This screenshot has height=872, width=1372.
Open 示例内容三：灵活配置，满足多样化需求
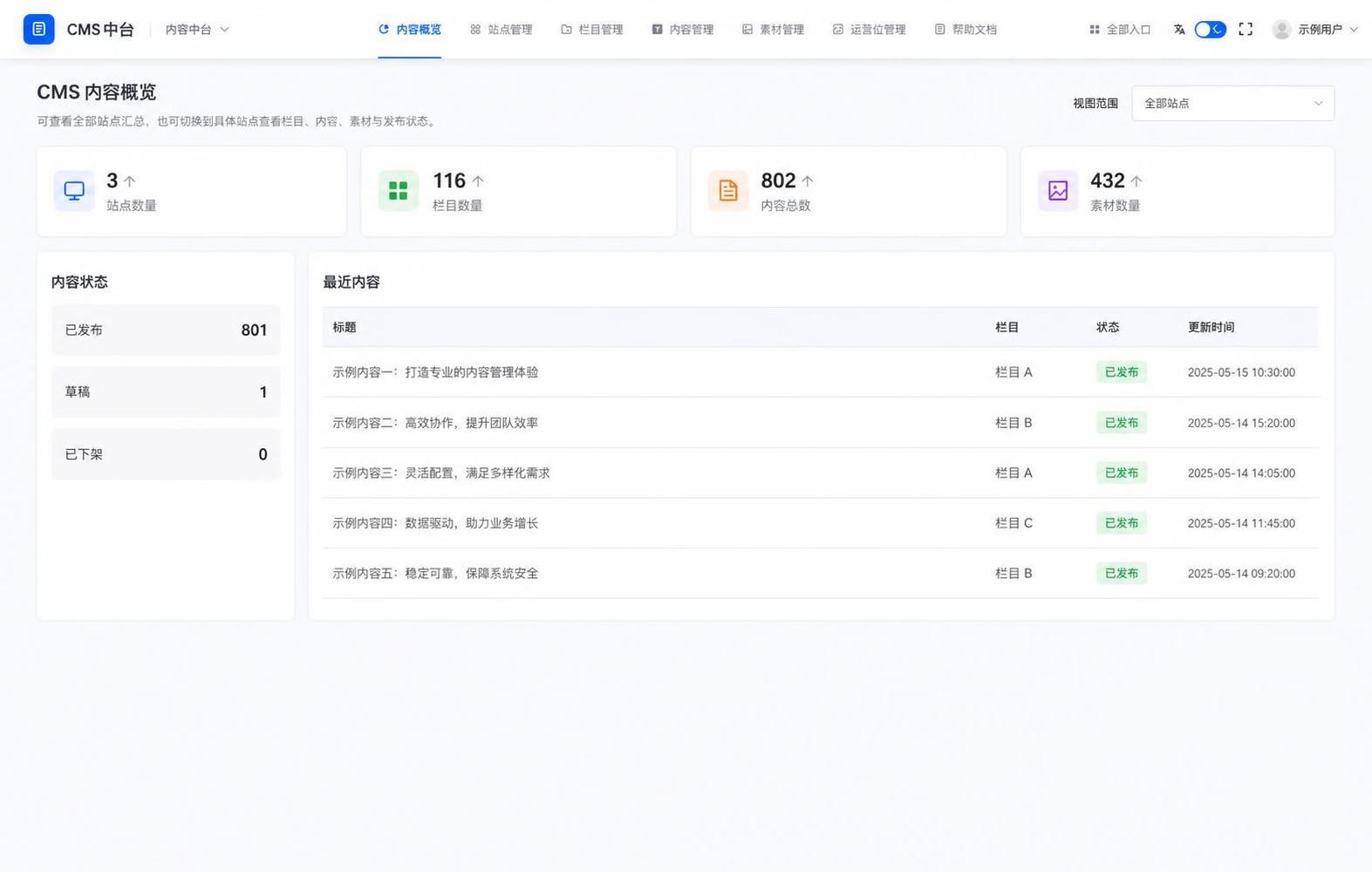(x=441, y=473)
